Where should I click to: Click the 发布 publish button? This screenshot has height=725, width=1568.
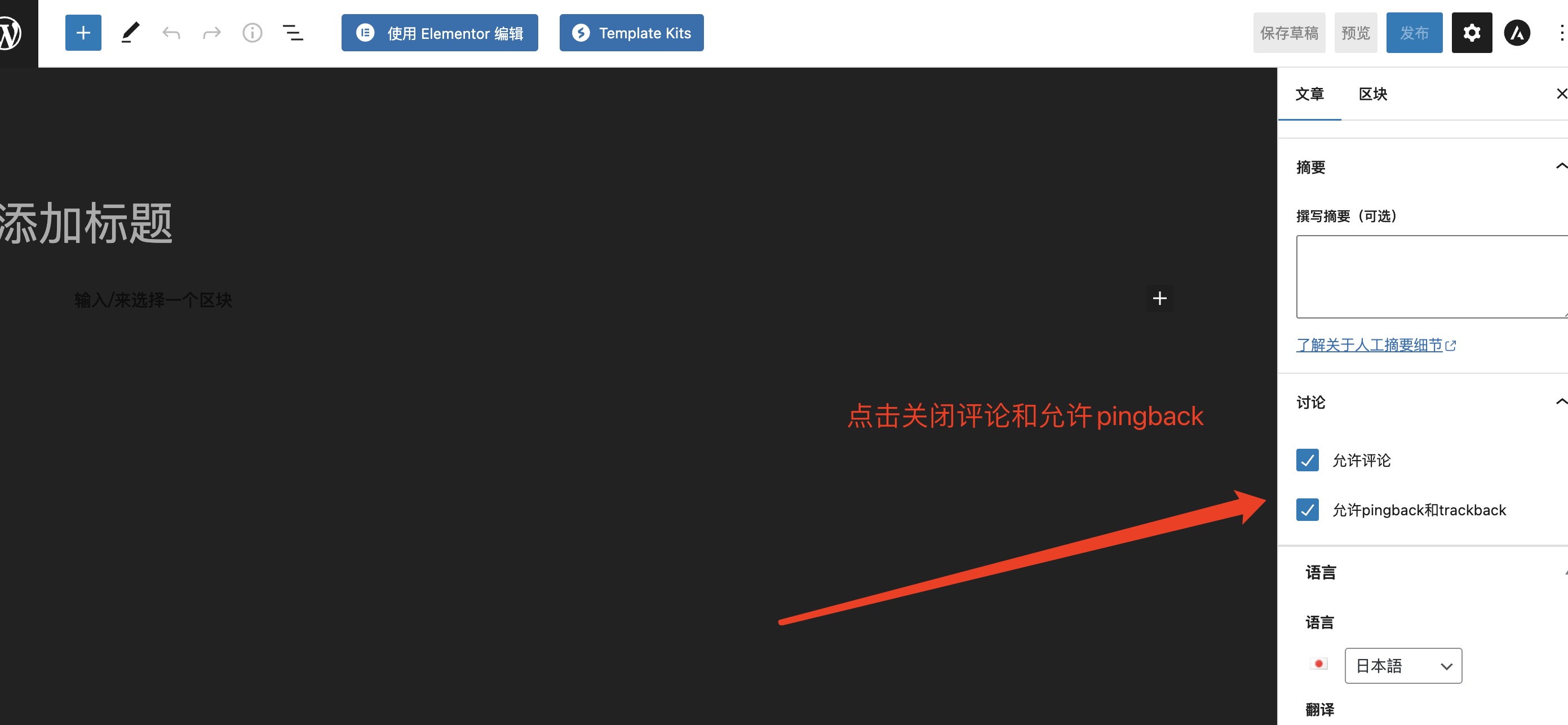(x=1414, y=33)
